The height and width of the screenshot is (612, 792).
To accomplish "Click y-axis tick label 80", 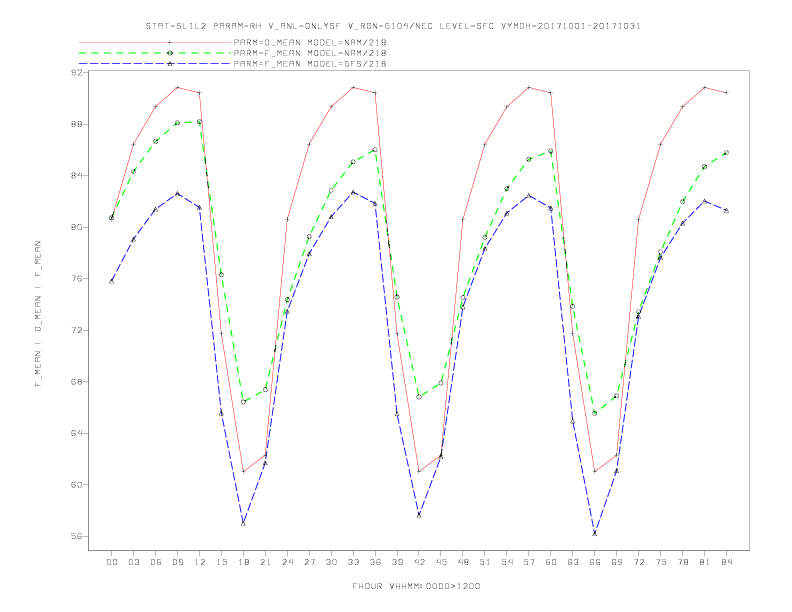I will click(77, 227).
